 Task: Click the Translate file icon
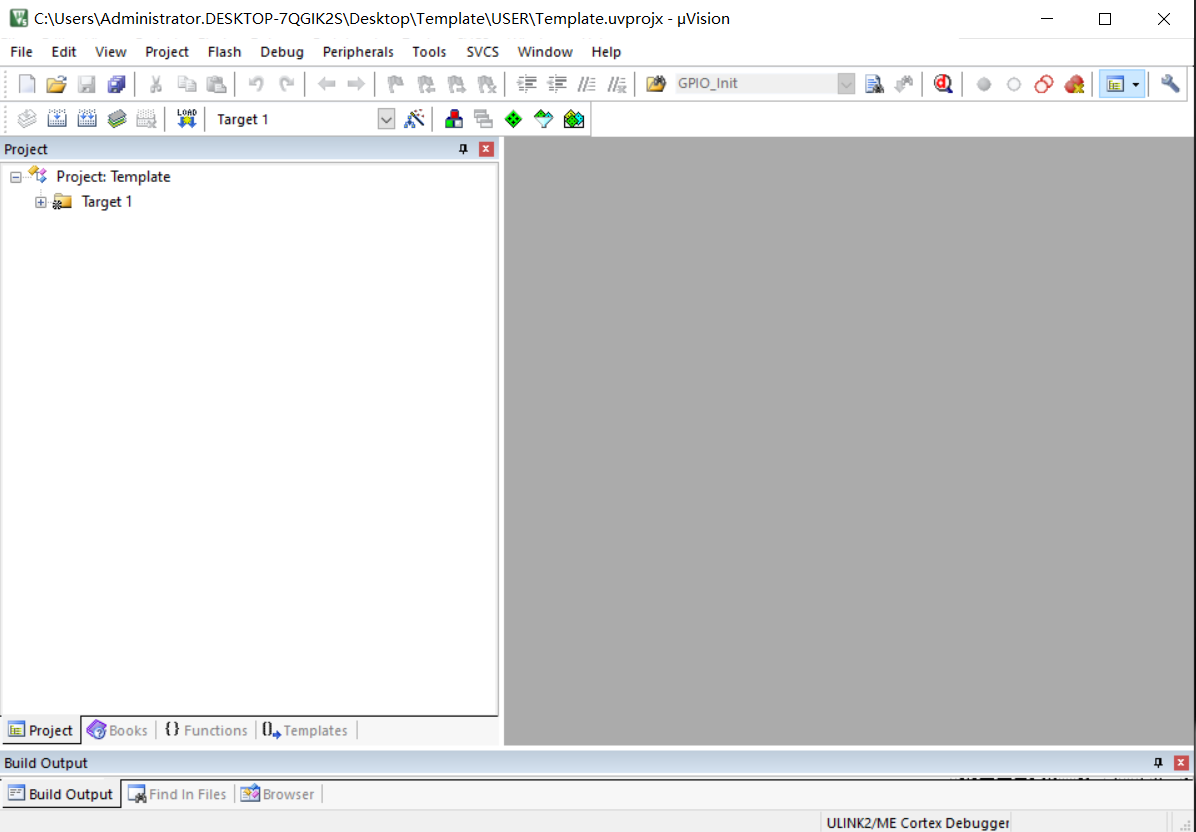27,119
